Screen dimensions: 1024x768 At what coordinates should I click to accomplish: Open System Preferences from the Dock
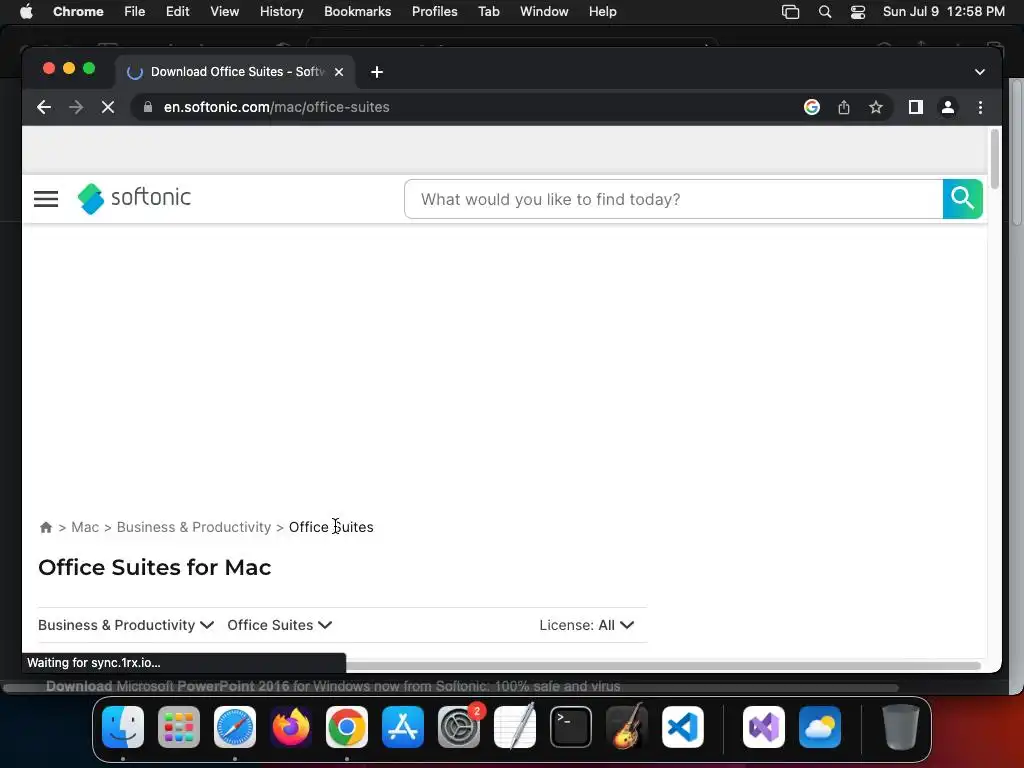(x=458, y=727)
